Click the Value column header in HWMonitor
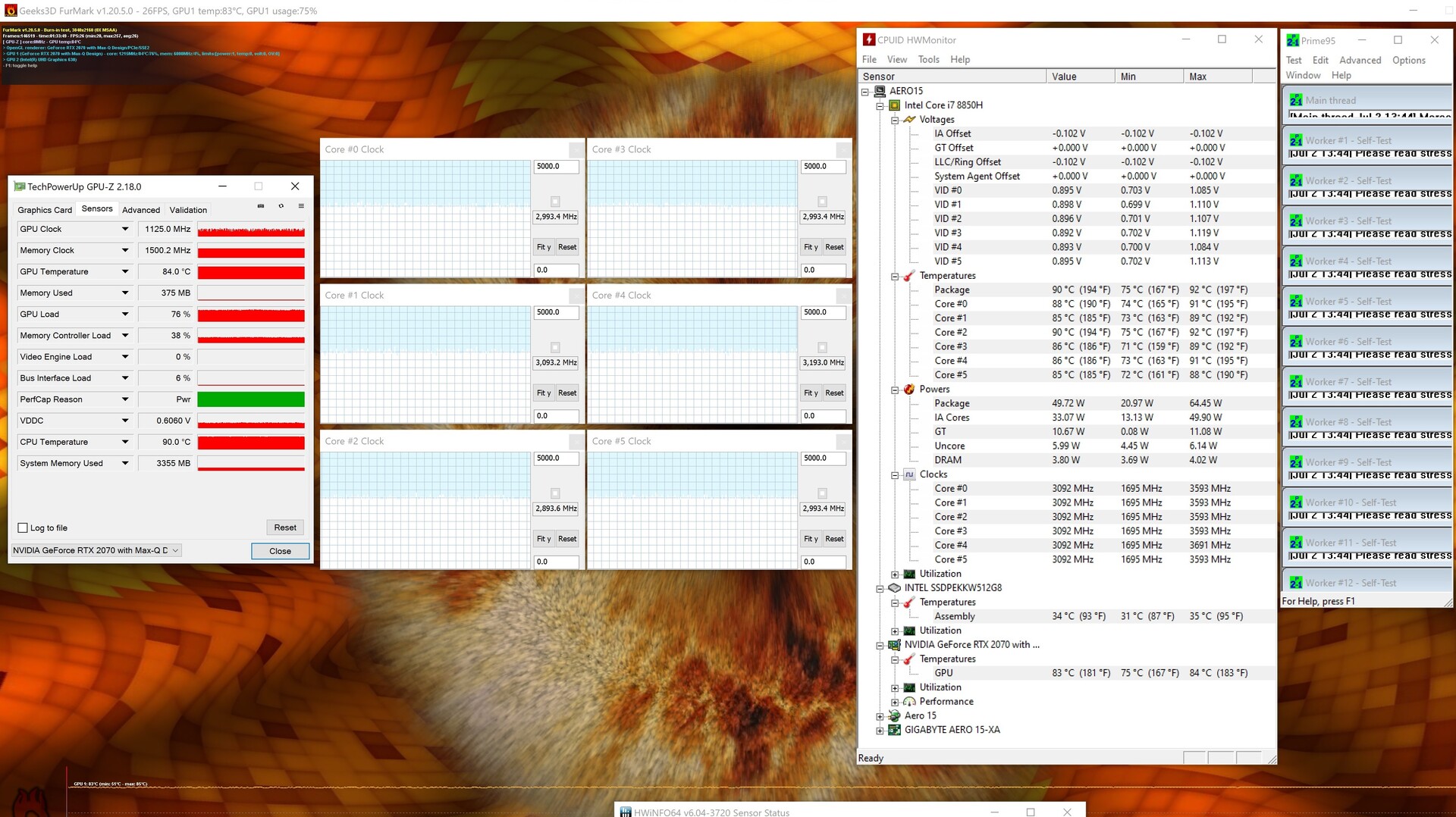Image resolution: width=1456 pixels, height=817 pixels. [1081, 77]
